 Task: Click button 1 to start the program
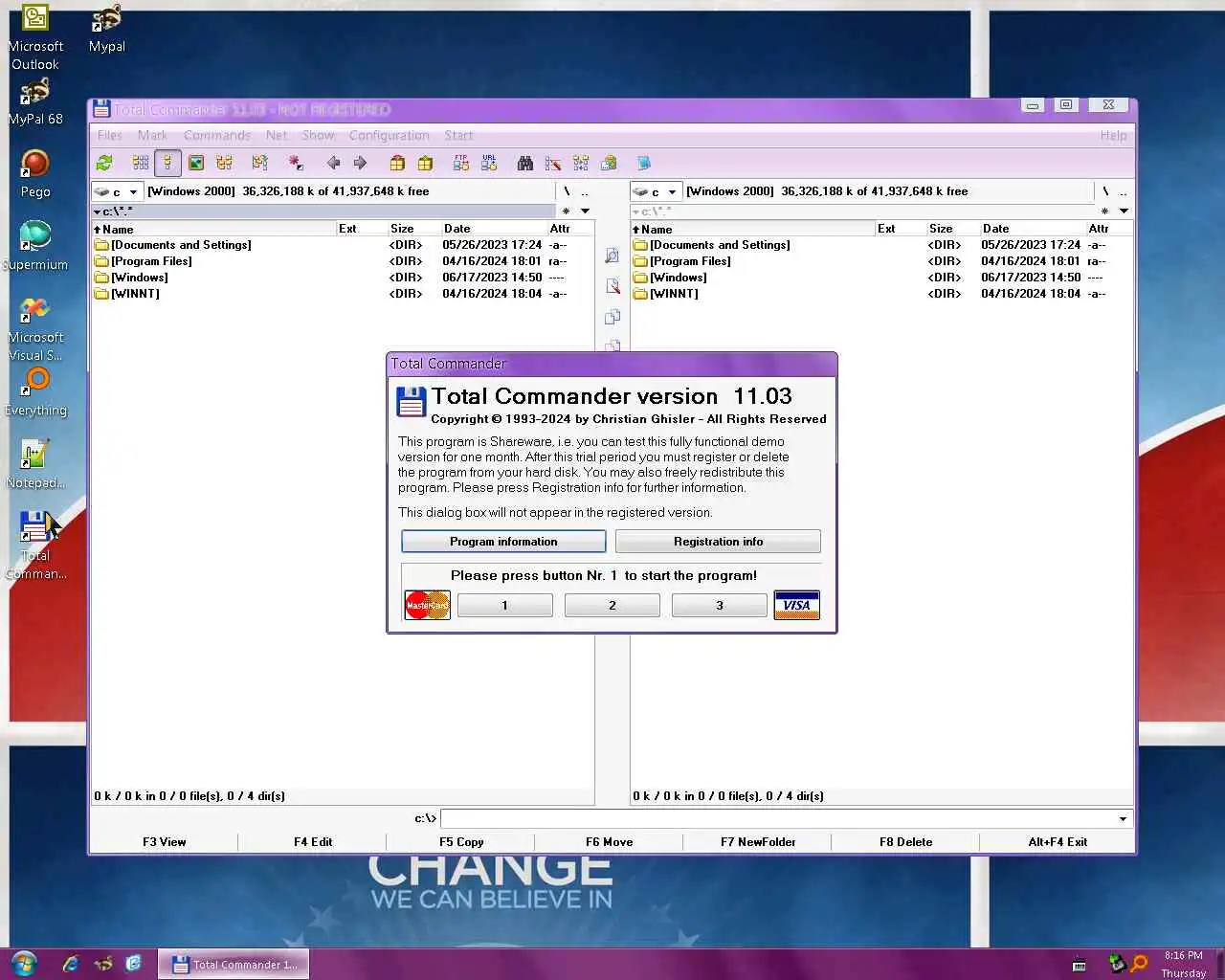pyautogui.click(x=505, y=605)
